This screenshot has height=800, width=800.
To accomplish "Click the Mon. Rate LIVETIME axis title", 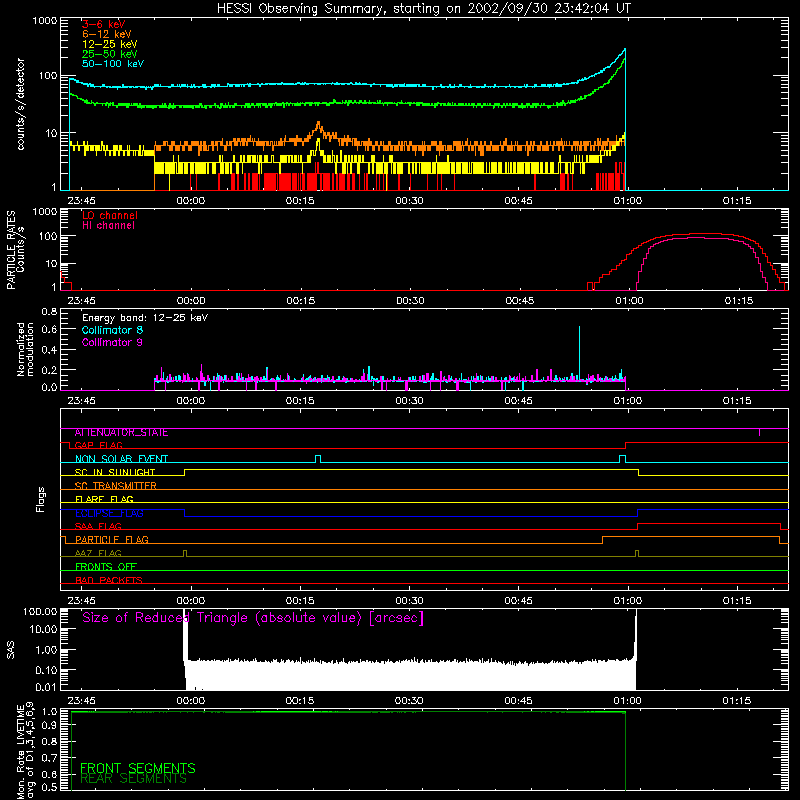I will (25, 751).
